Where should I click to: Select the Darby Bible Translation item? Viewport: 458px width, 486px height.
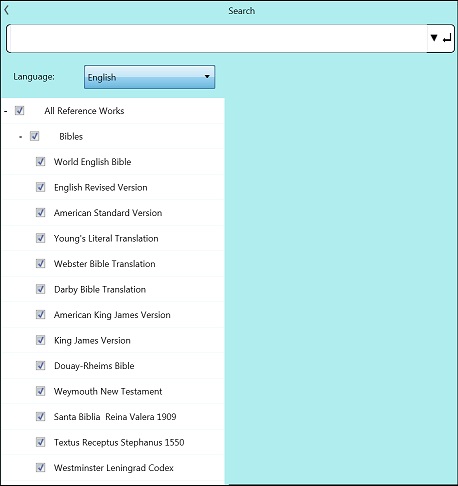[100, 289]
